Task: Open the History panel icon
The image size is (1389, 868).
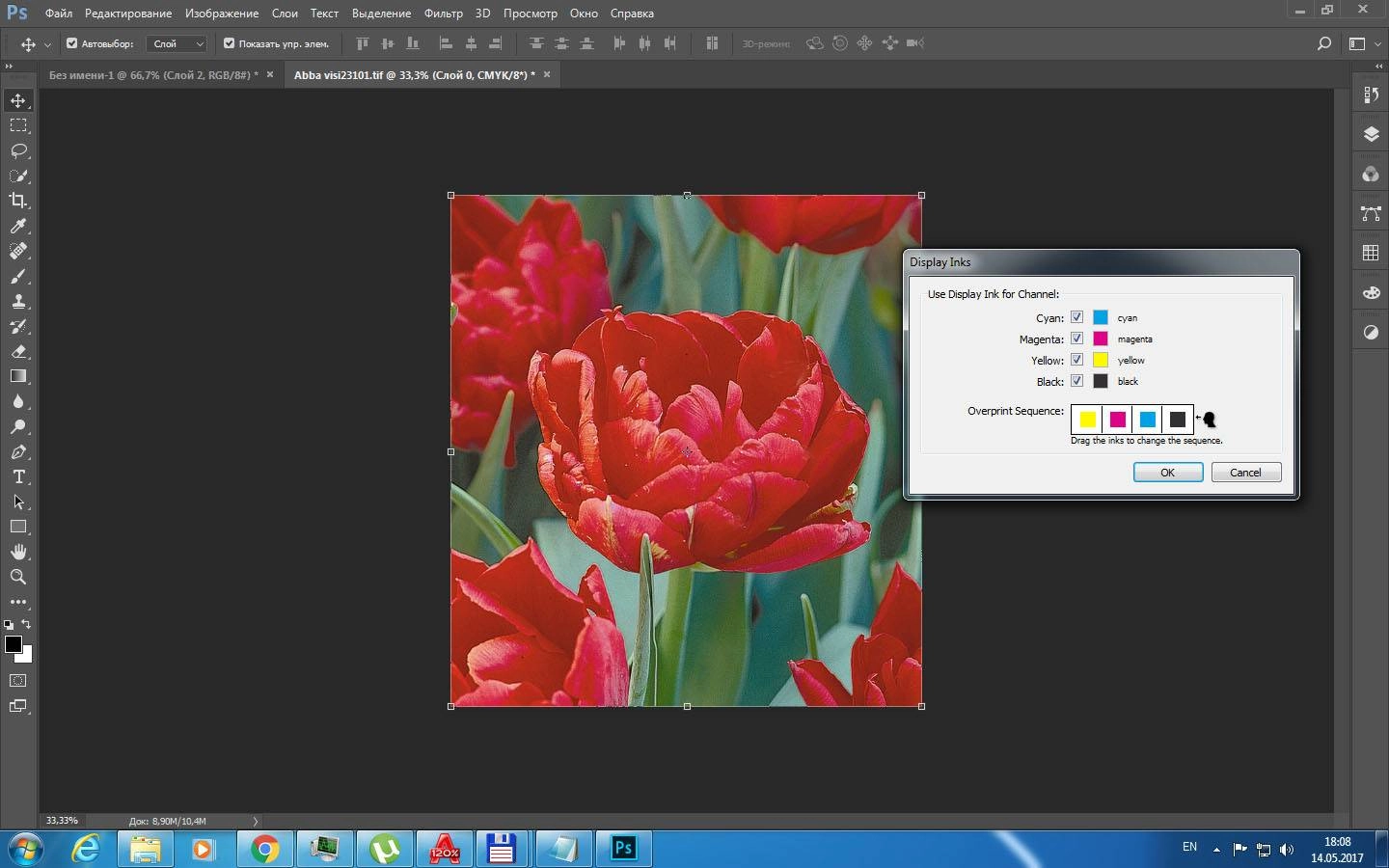Action: pyautogui.click(x=1371, y=95)
